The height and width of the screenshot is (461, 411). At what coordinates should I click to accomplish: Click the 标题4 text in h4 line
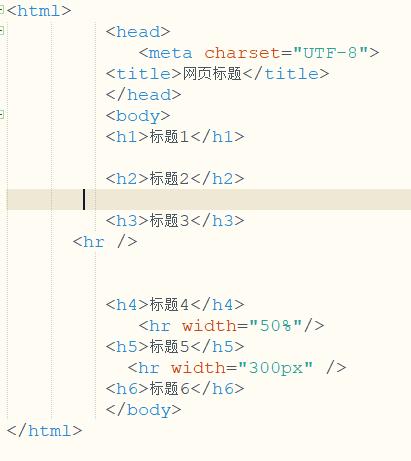click(x=169, y=305)
